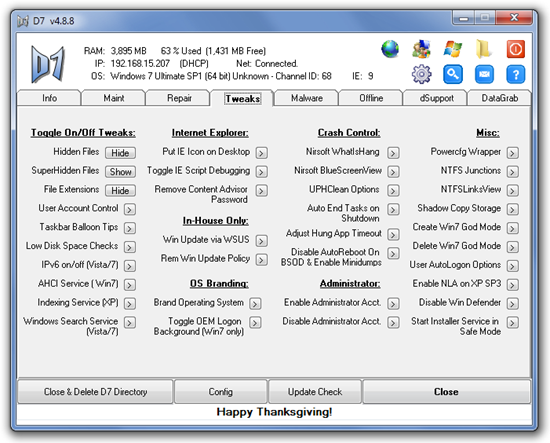Click Close & Delete D7 Directory
Viewport: 550px width, 443px height.
coord(95,391)
